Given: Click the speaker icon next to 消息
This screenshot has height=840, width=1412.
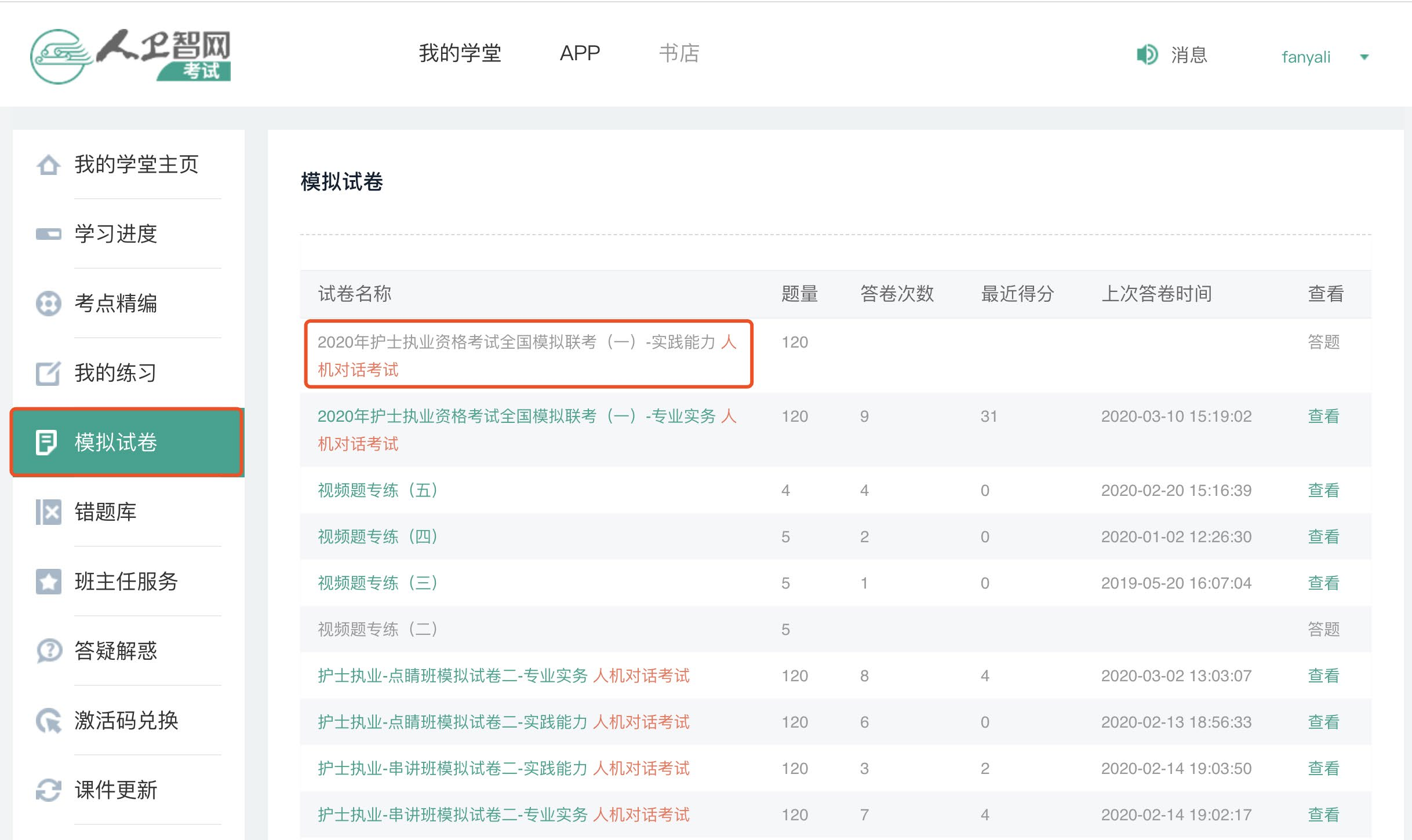Looking at the screenshot, I should tap(1146, 55).
